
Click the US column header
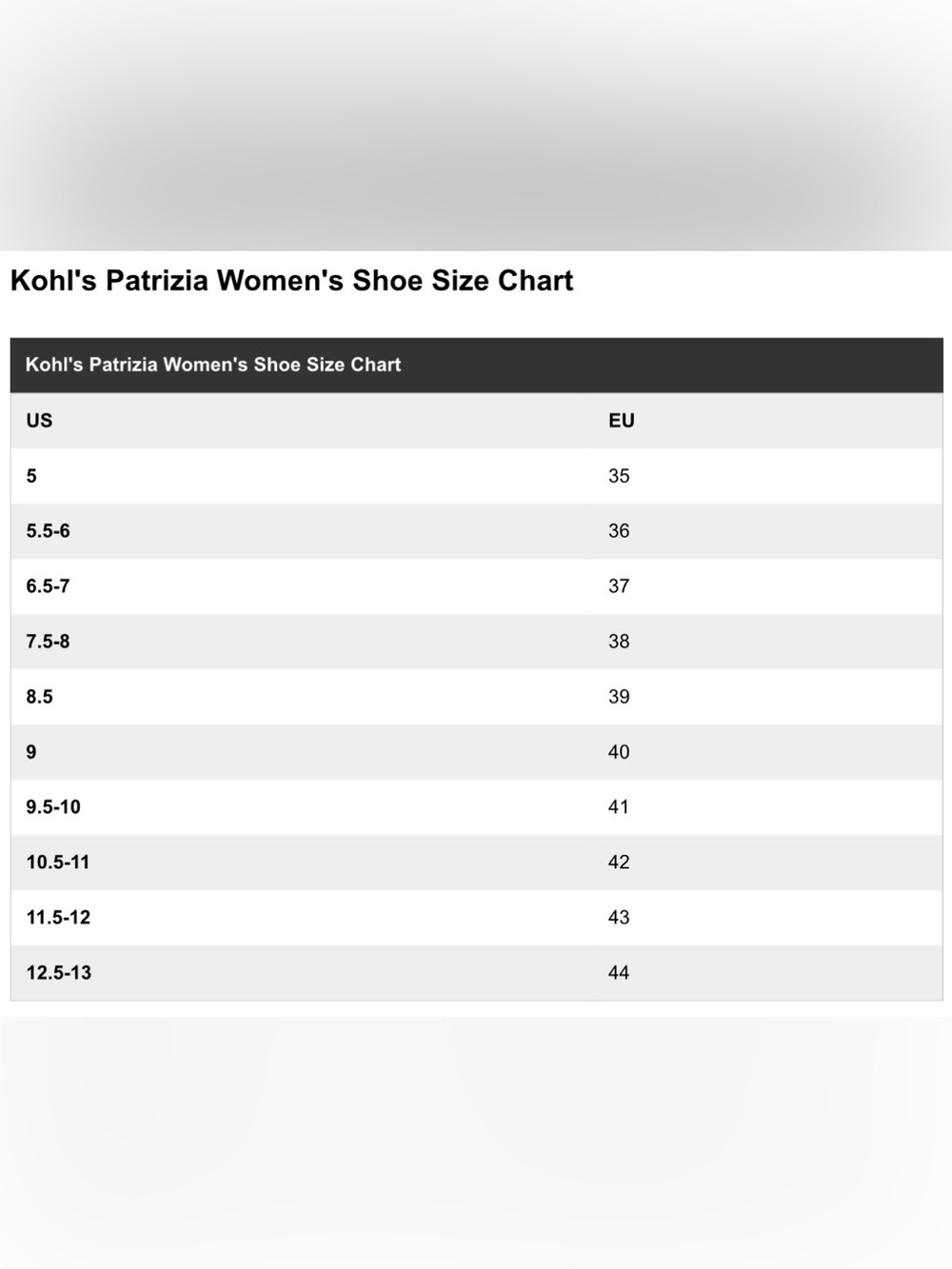pos(39,421)
